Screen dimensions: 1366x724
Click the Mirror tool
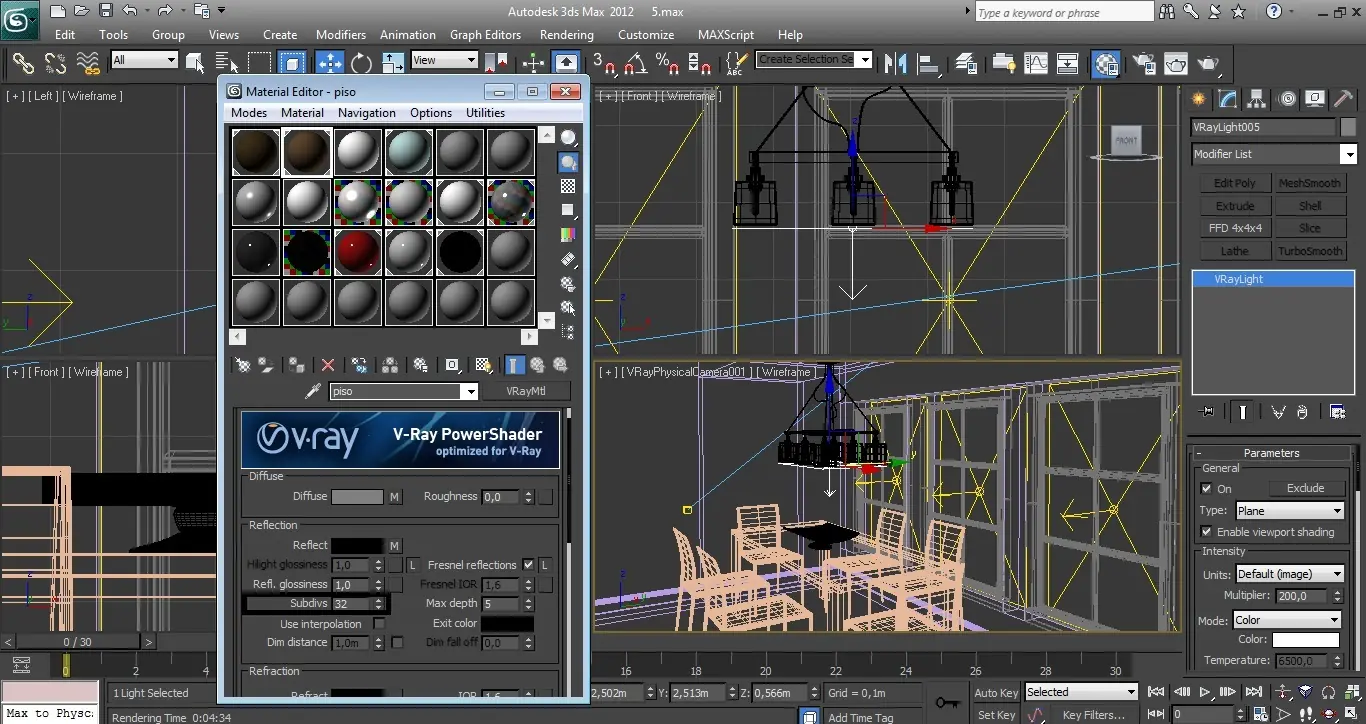tap(894, 63)
